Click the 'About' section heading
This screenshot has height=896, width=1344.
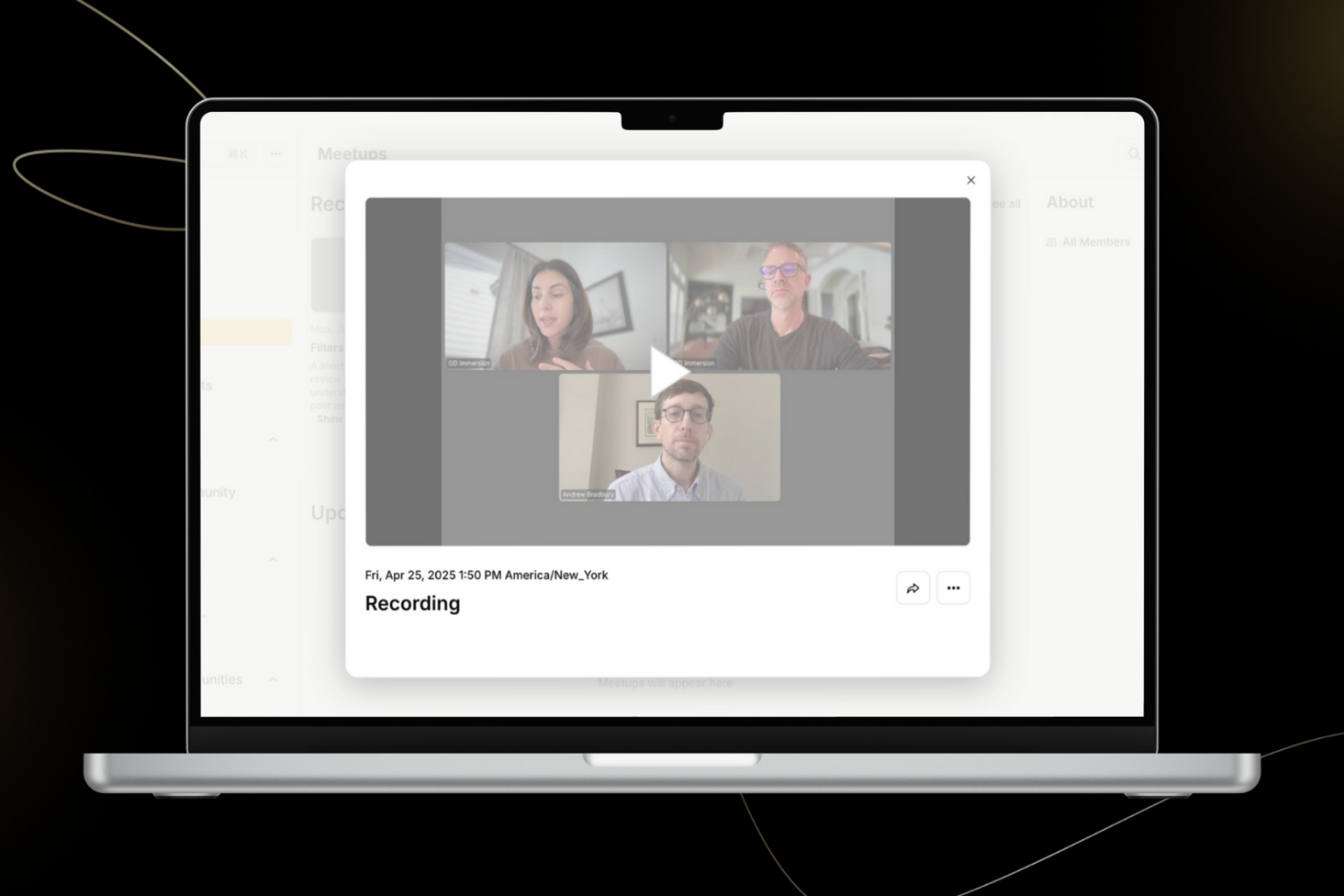tap(1070, 202)
